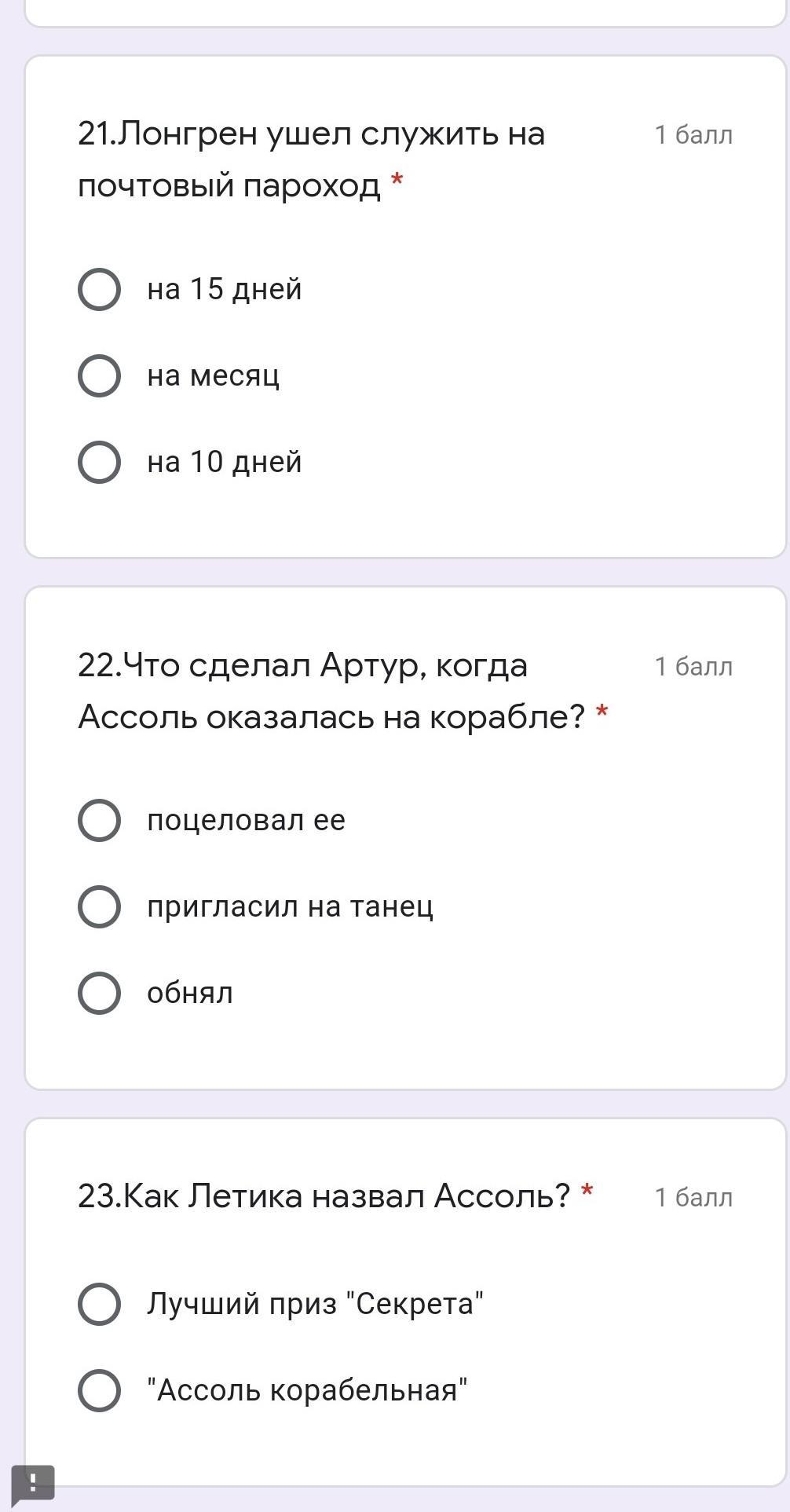Click the '1 балл' label of question 22
Viewport: 790px width, 1512px height.
coord(693,667)
